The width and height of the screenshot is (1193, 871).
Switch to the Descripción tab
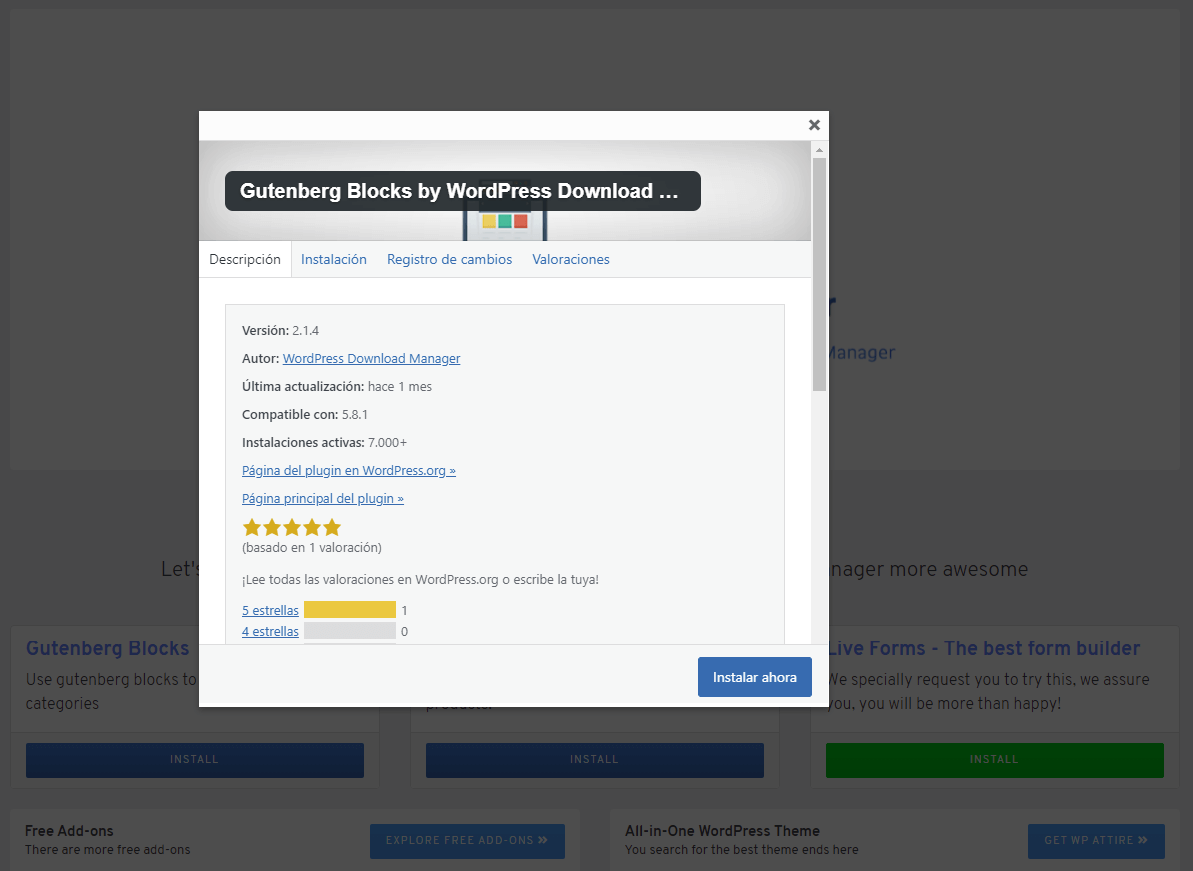tap(245, 259)
